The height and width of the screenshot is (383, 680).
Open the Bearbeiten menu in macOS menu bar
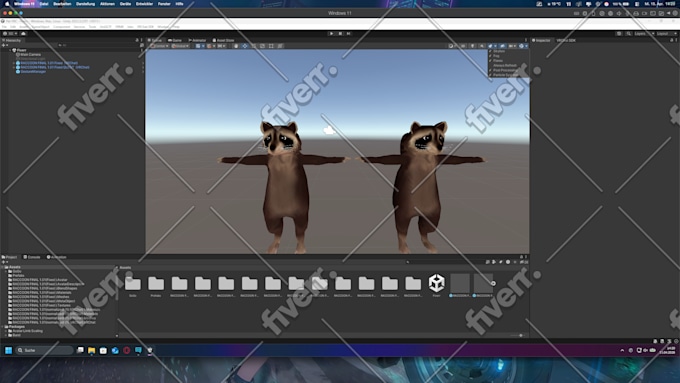click(x=62, y=4)
